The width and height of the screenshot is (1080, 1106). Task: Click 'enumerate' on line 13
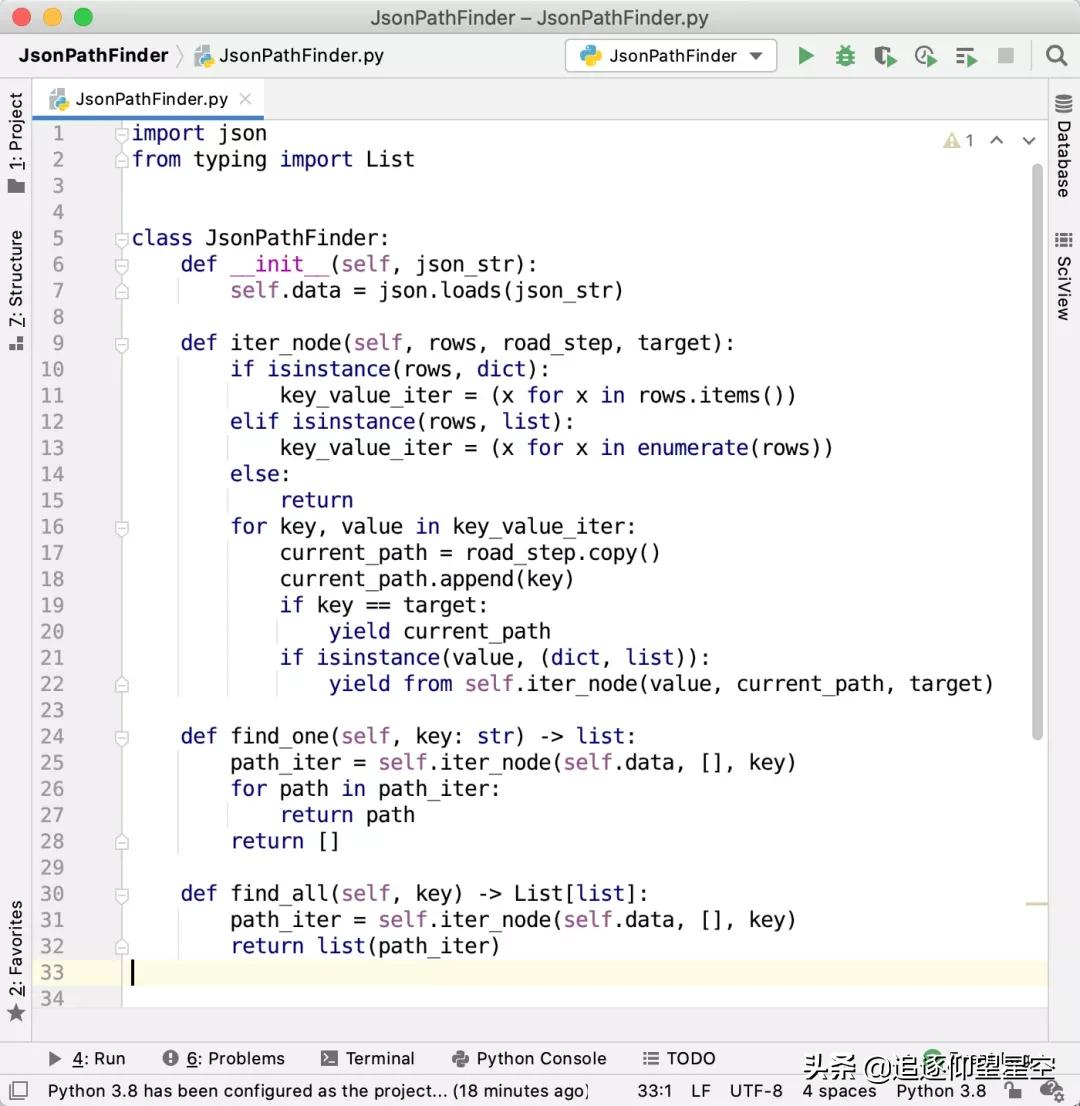(x=692, y=448)
